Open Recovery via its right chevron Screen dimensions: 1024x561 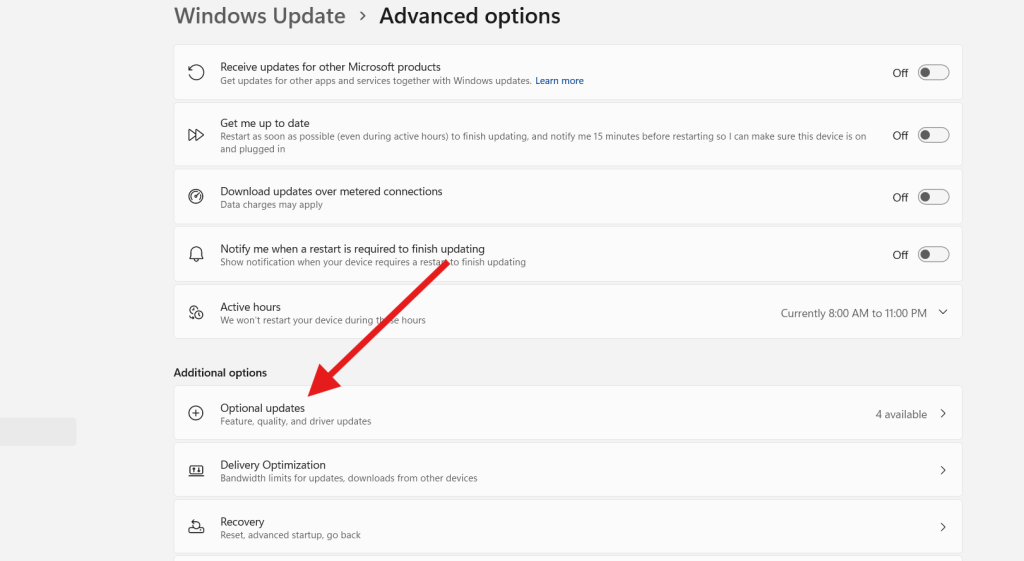tap(943, 527)
